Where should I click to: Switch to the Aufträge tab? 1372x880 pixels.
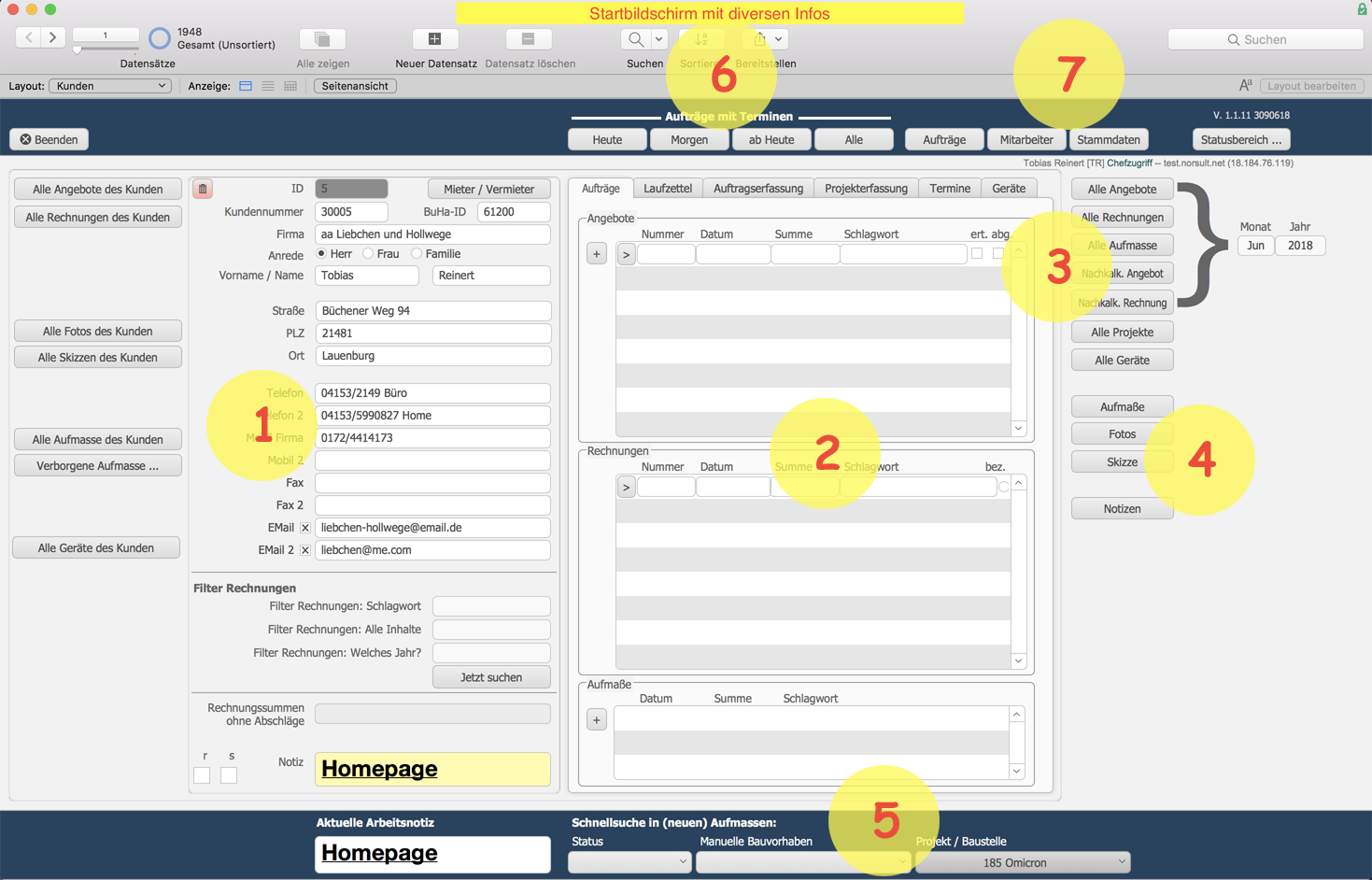[x=601, y=189]
